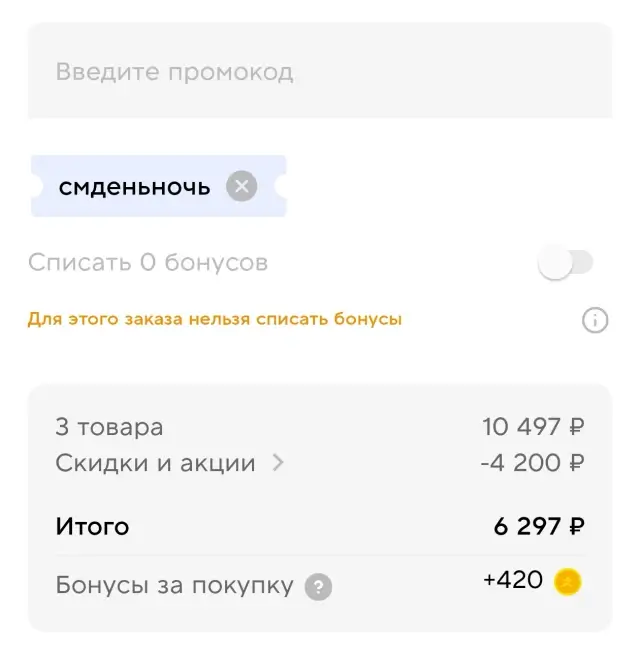Tap the Бонусы за покупку label
This screenshot has height=650, width=640.
click(174, 585)
